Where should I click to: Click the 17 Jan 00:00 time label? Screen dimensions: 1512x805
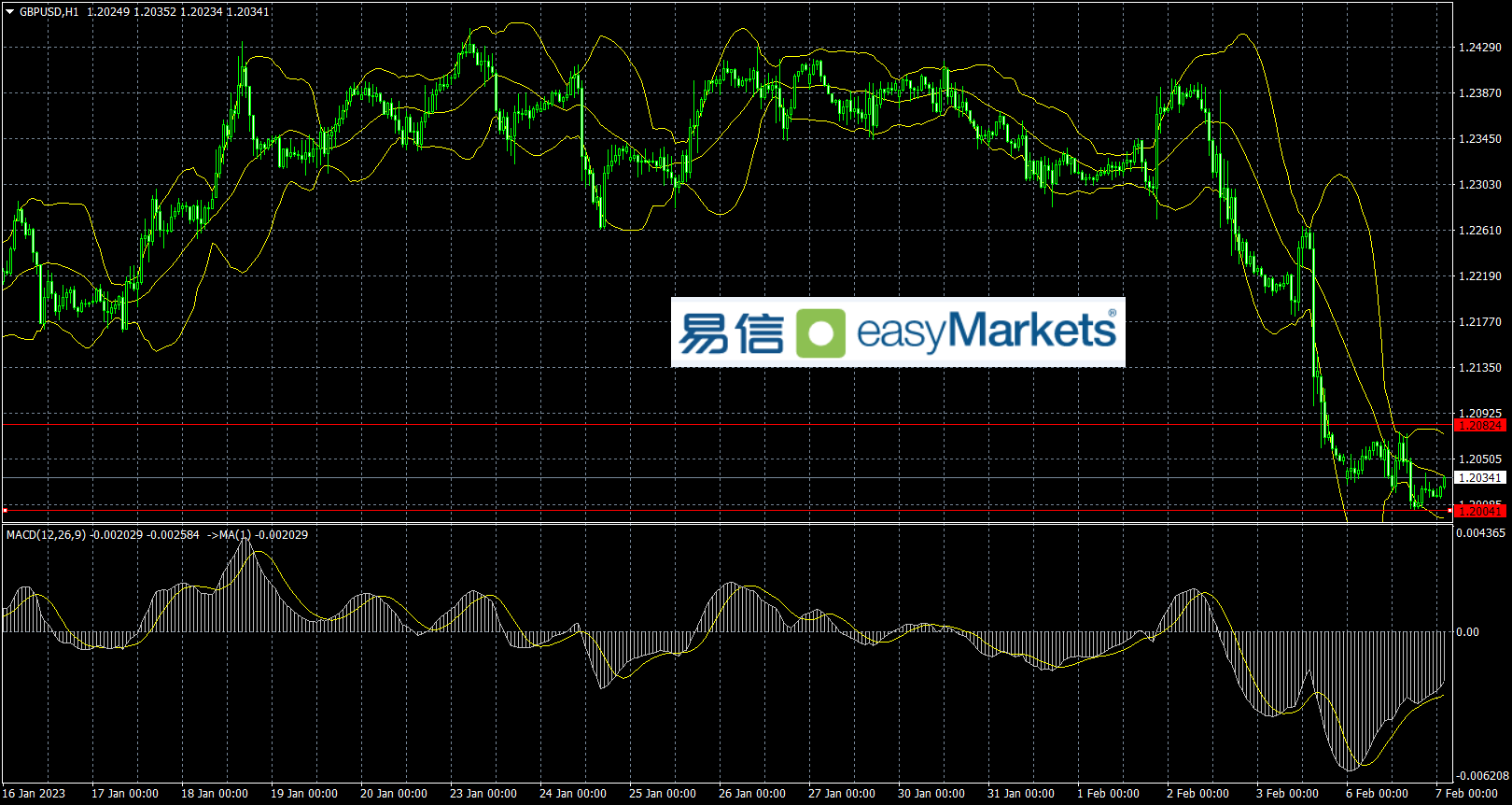[125, 794]
